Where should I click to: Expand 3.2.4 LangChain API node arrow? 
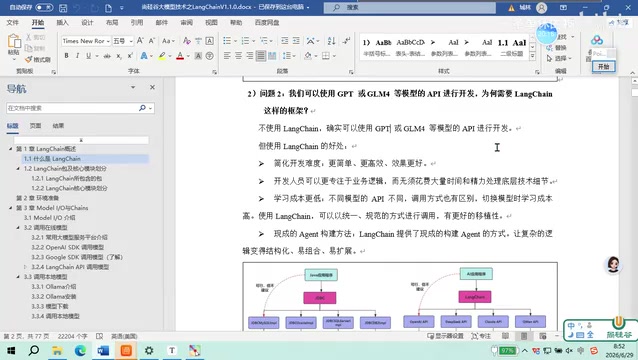26,267
